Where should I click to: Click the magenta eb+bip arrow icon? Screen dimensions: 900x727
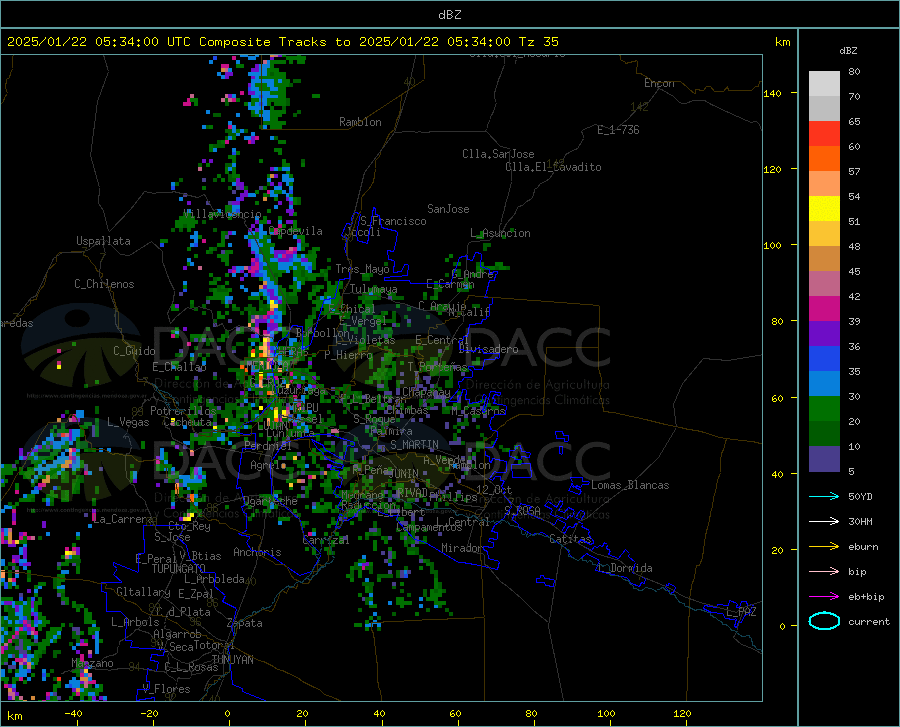tap(824, 596)
